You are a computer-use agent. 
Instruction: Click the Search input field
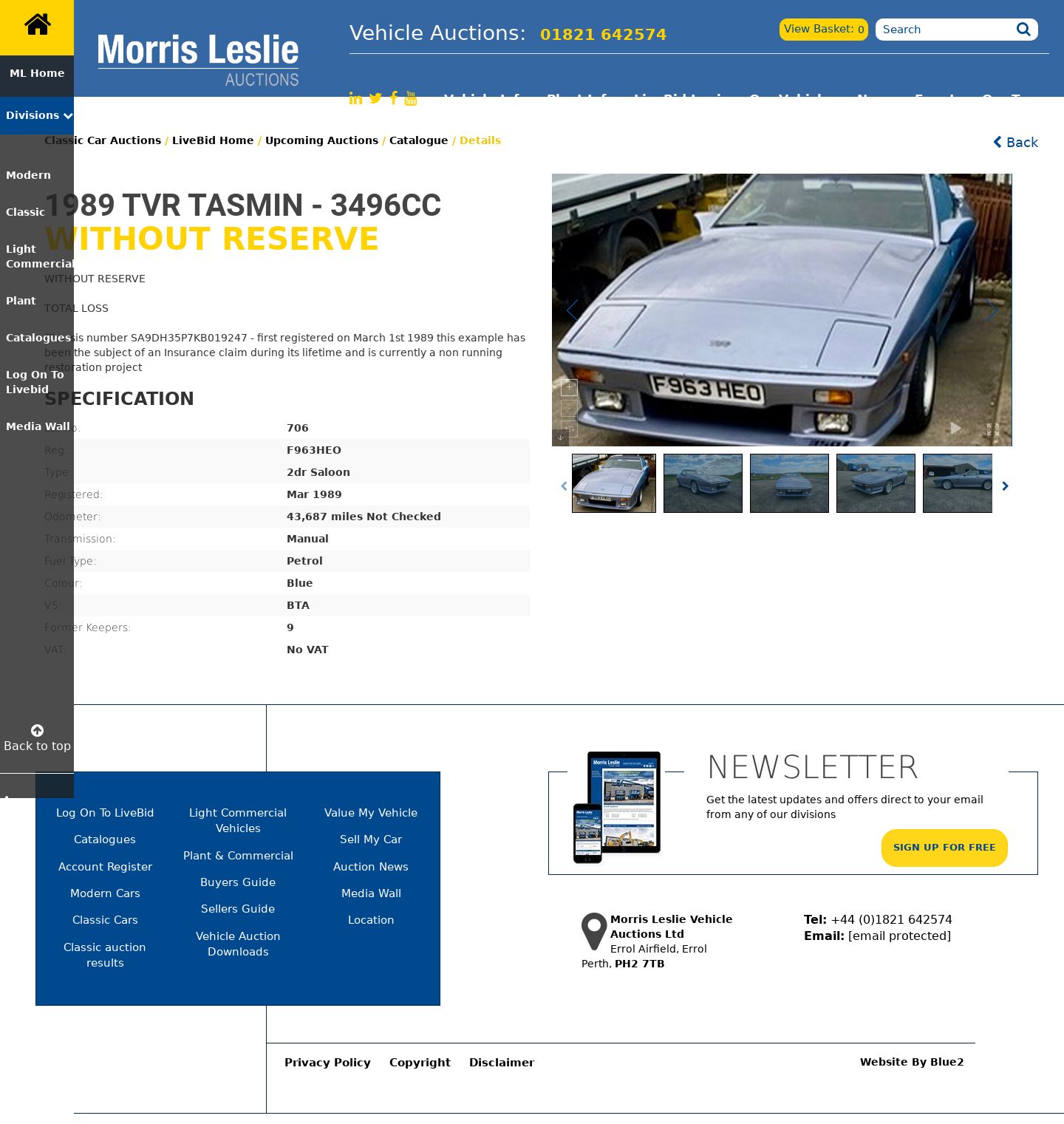[946, 30]
